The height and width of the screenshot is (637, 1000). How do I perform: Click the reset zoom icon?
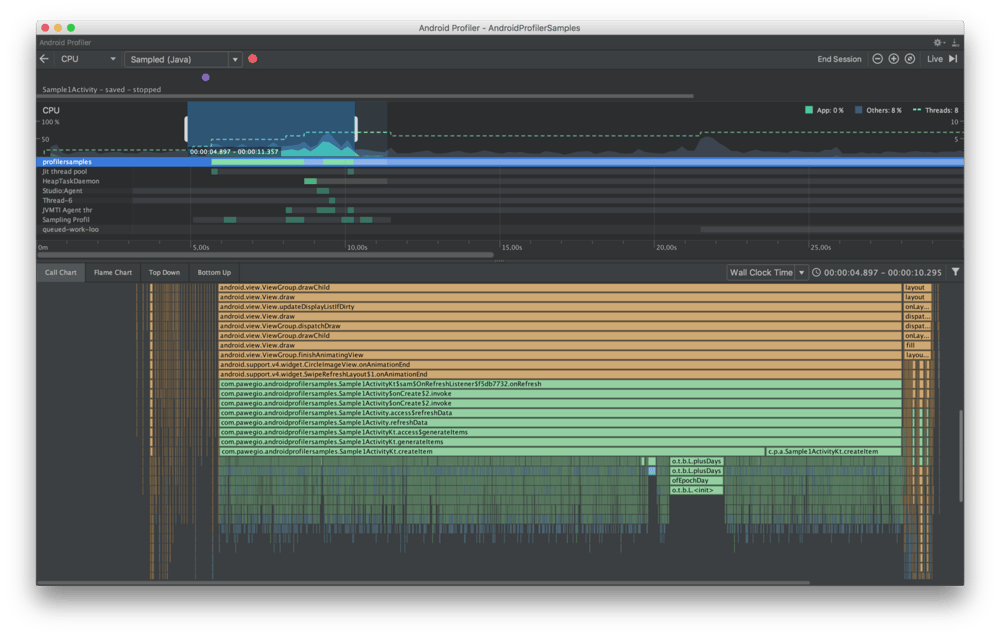pos(910,59)
